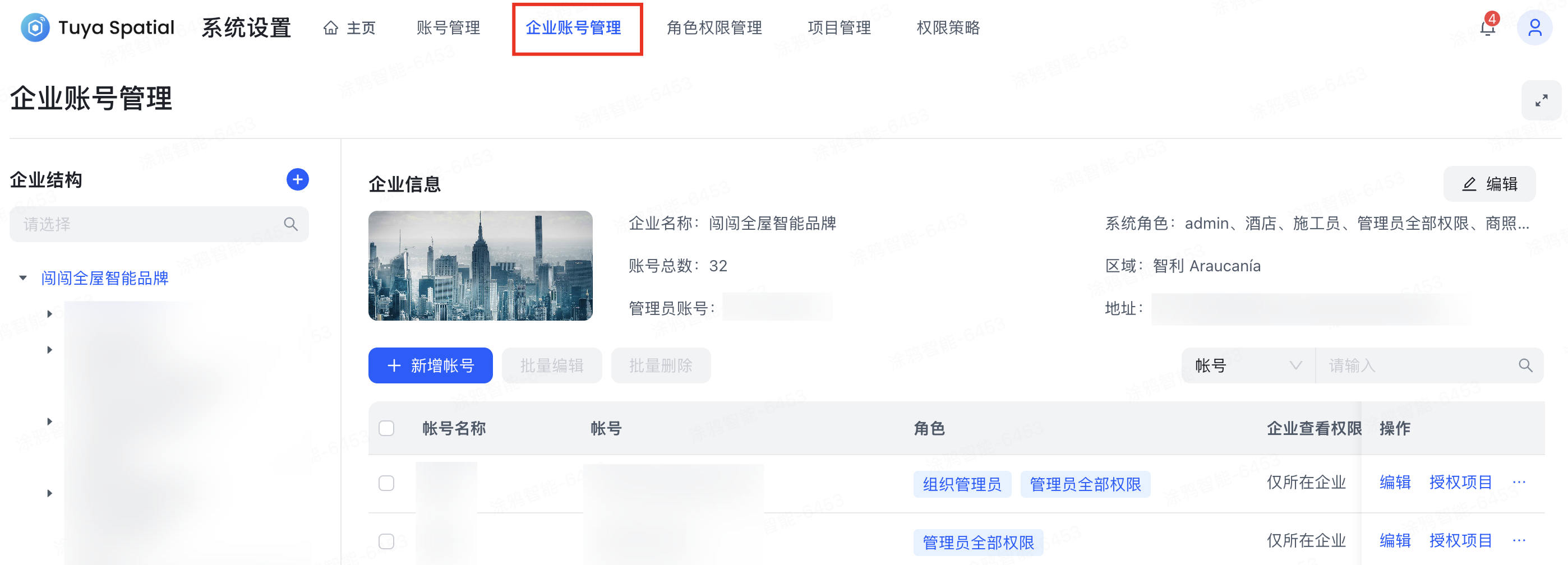This screenshot has width=1568, height=565.
Task: Switch to the 角色权限管理 tab
Action: [714, 28]
